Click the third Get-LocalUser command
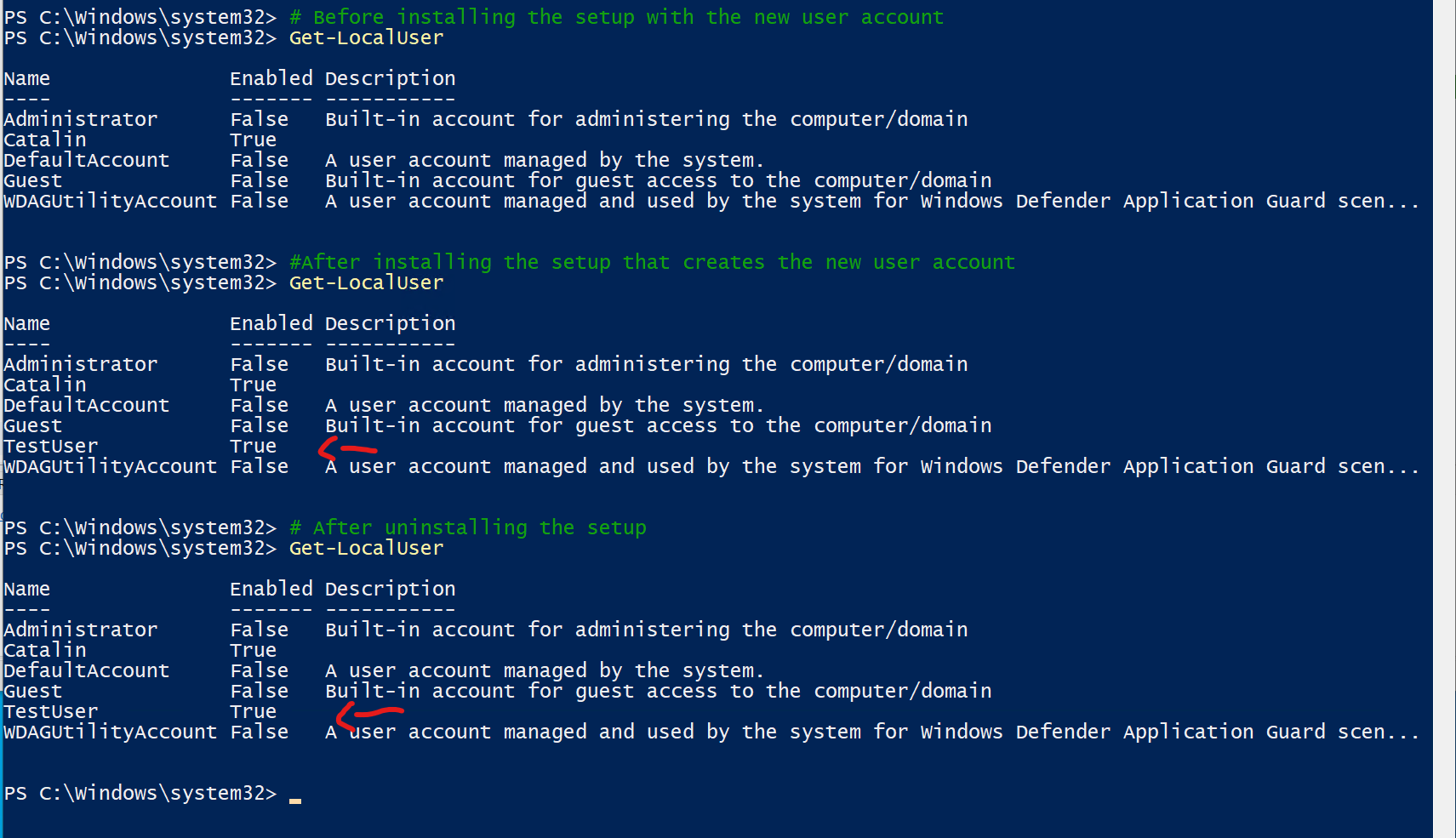The height and width of the screenshot is (838, 1456). click(x=366, y=549)
